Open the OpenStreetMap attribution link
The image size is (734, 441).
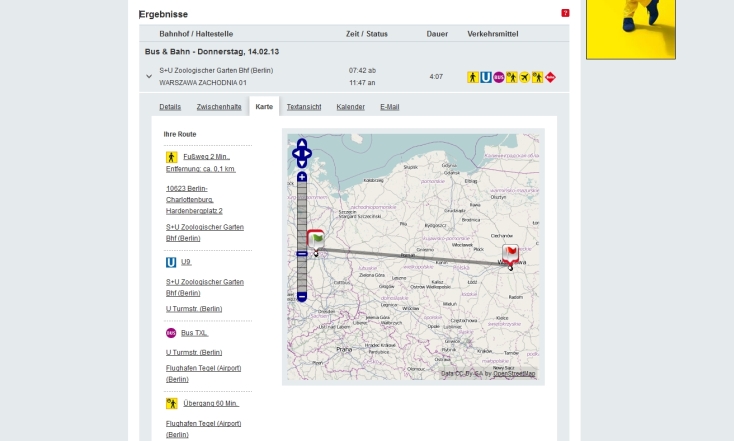click(x=514, y=374)
